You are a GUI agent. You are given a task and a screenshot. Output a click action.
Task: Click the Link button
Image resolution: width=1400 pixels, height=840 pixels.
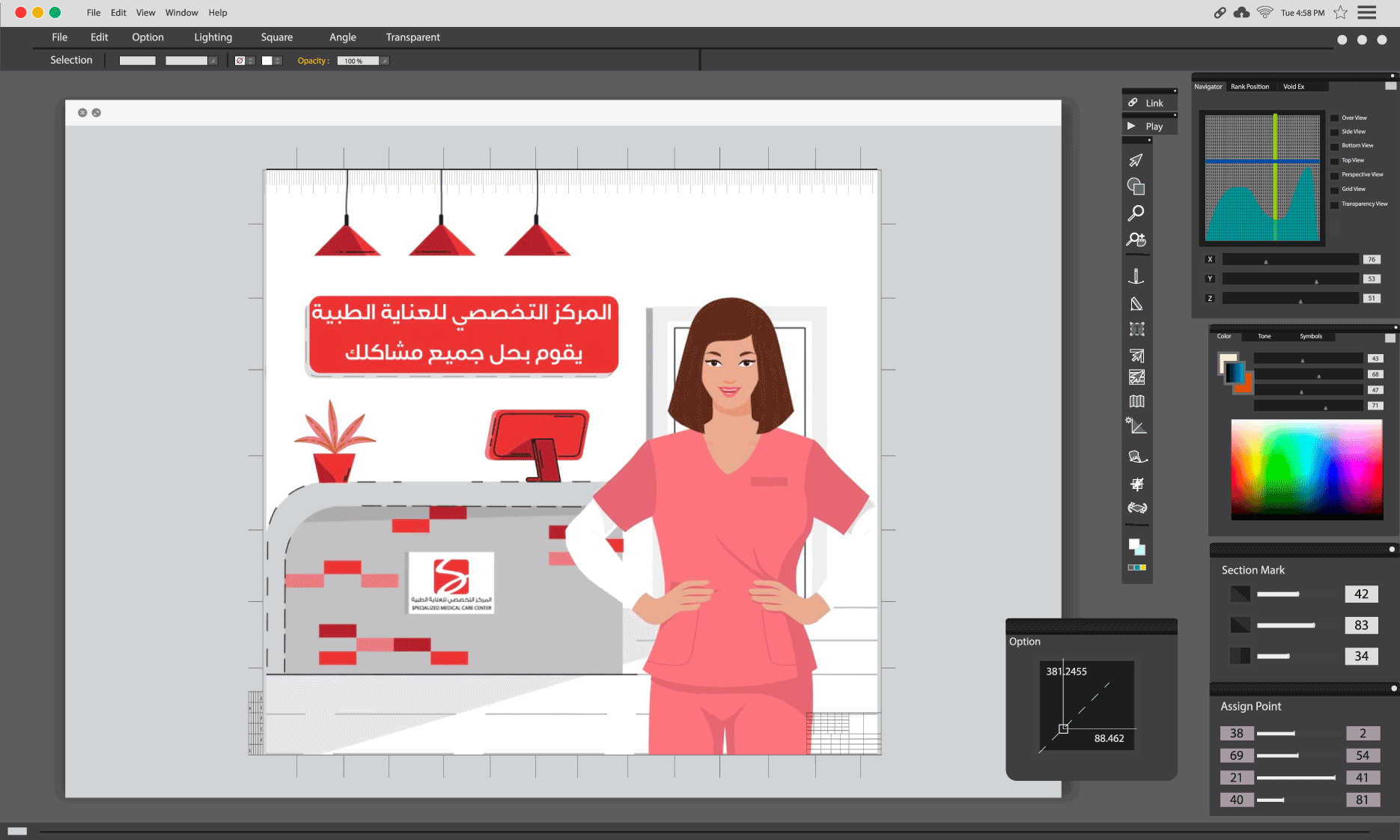point(1148,103)
